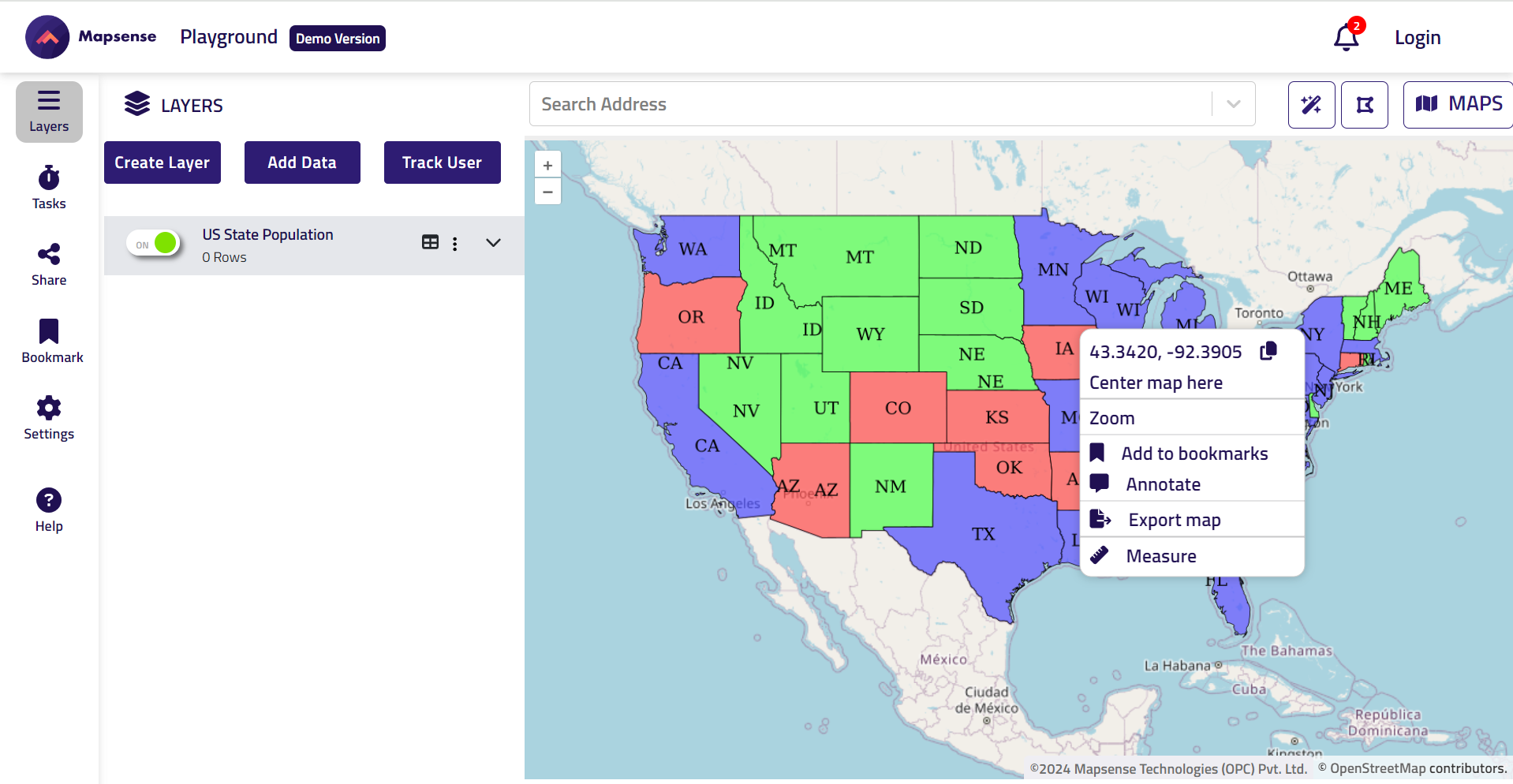Expand the US State Population layer chevron
Image resolution: width=1513 pixels, height=784 pixels.
click(x=494, y=243)
